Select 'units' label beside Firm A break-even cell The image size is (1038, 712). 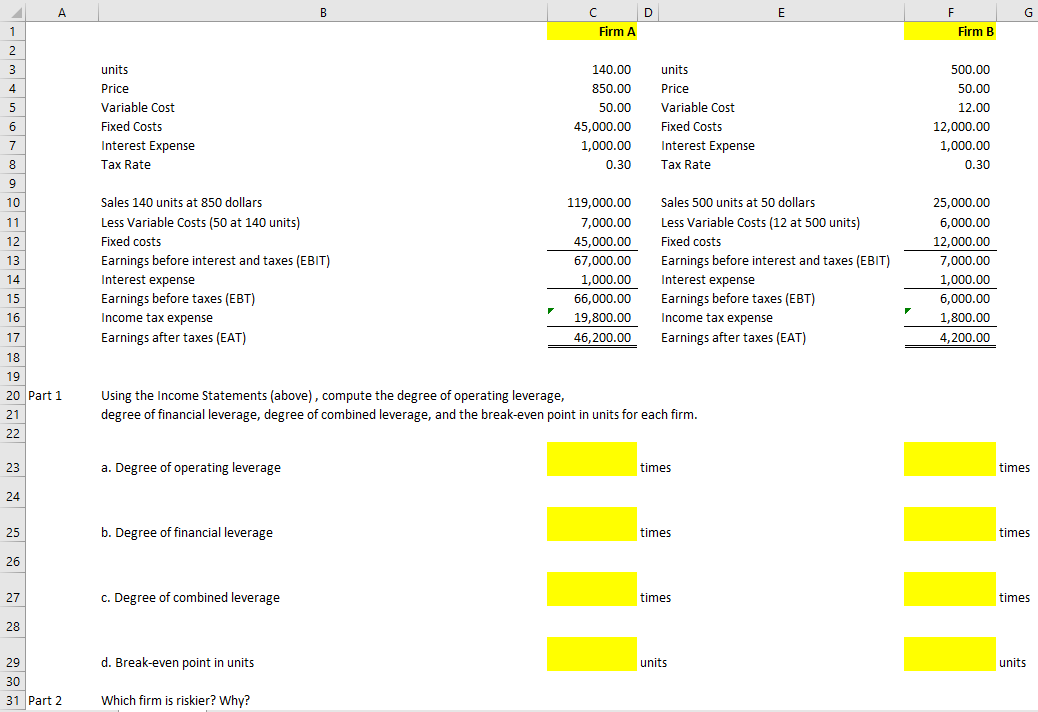[x=653, y=662]
